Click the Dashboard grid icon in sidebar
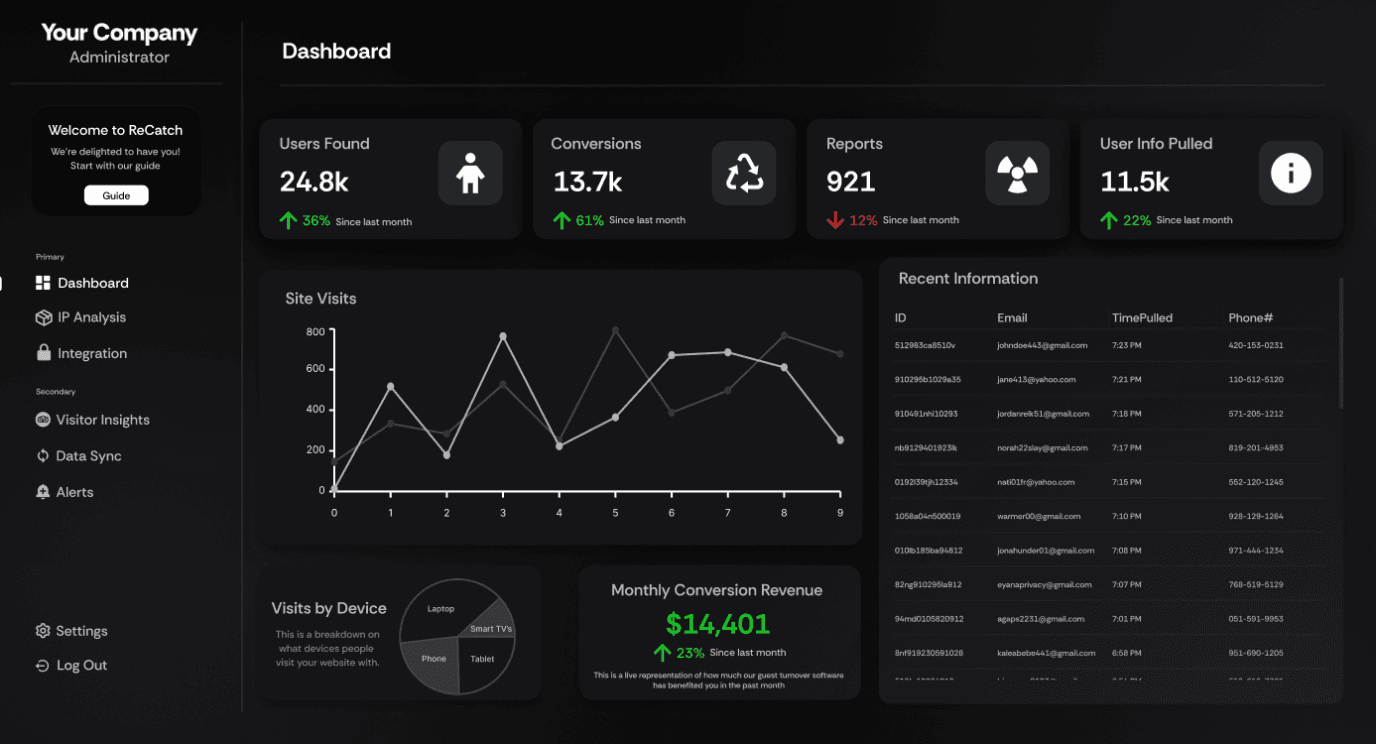This screenshot has height=744, width=1376. click(43, 283)
